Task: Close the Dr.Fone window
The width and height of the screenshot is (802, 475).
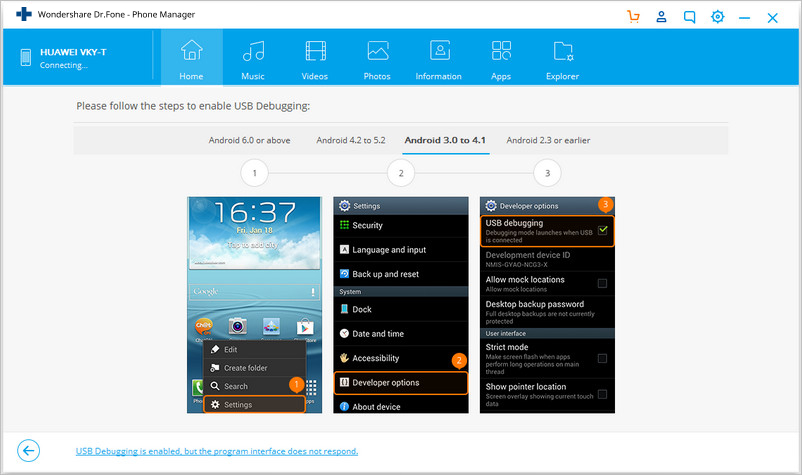Action: (772, 18)
